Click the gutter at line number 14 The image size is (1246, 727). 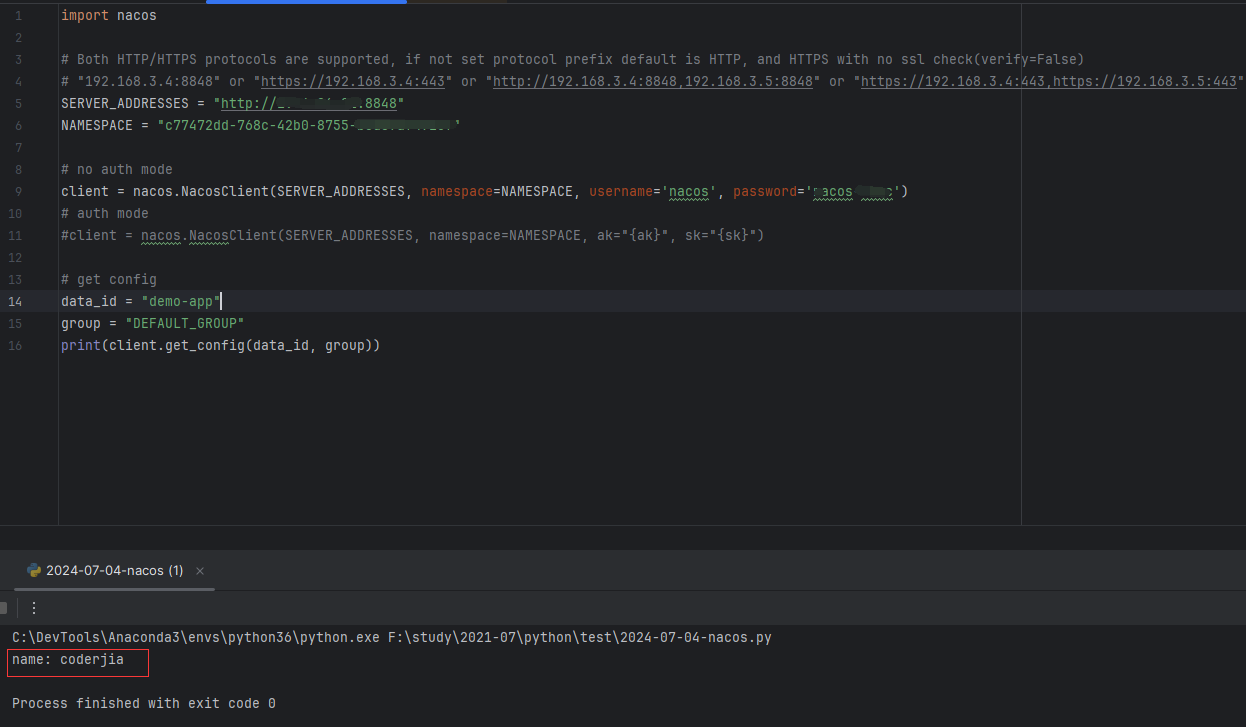click(x=15, y=301)
